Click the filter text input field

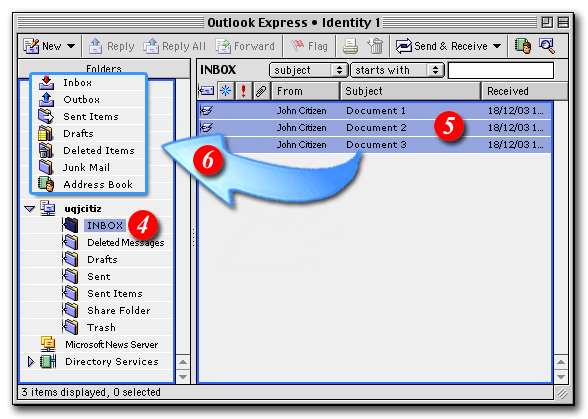tap(501, 70)
